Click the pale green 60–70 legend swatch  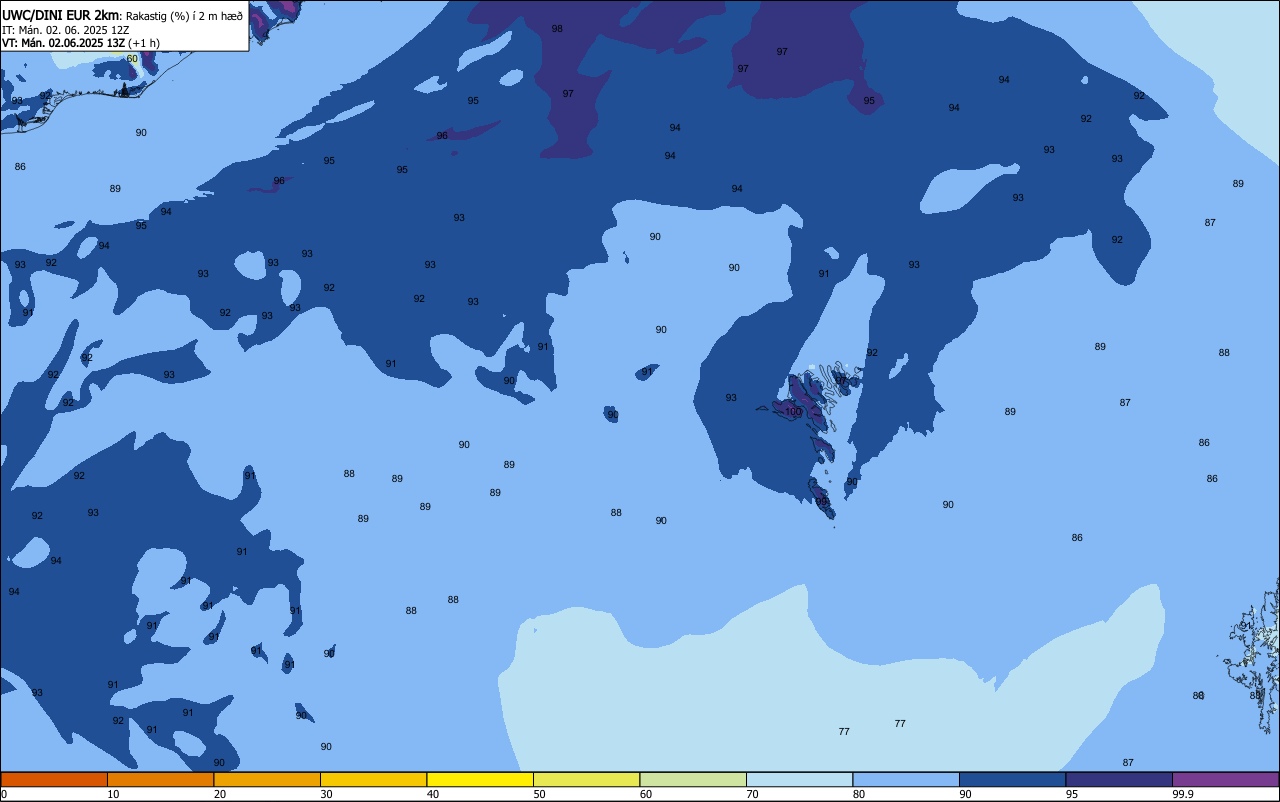(x=693, y=779)
